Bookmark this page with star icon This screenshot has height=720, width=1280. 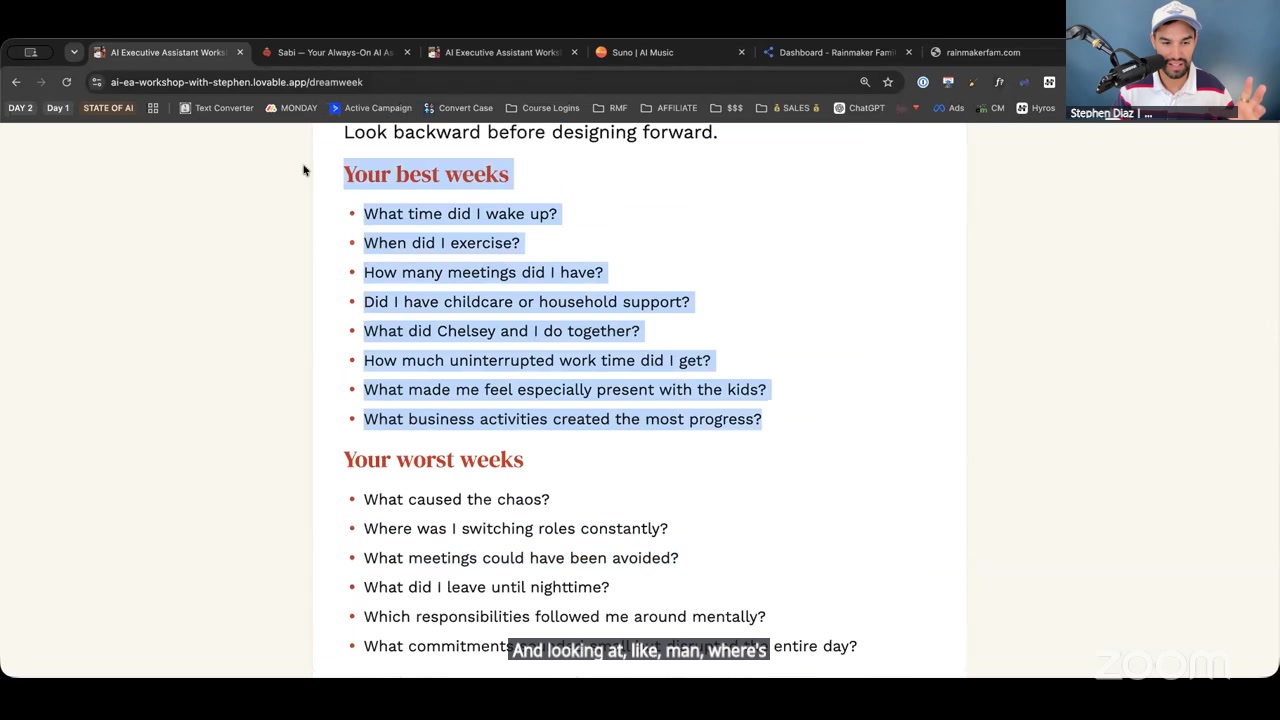pos(888,82)
